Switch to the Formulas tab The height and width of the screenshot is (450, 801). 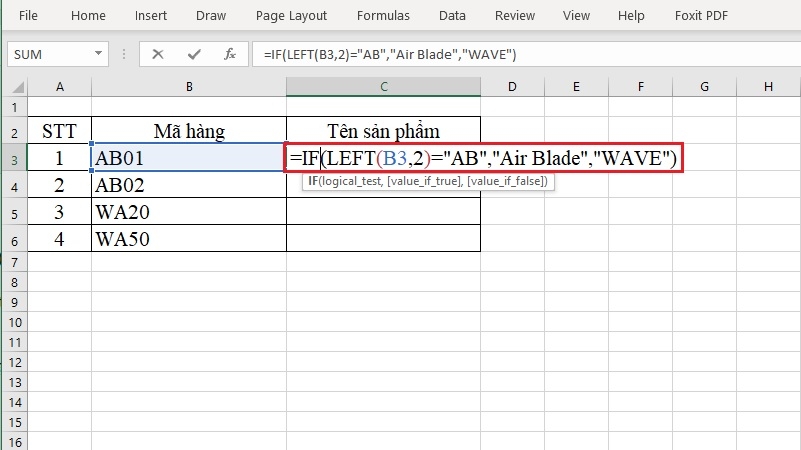pos(383,16)
